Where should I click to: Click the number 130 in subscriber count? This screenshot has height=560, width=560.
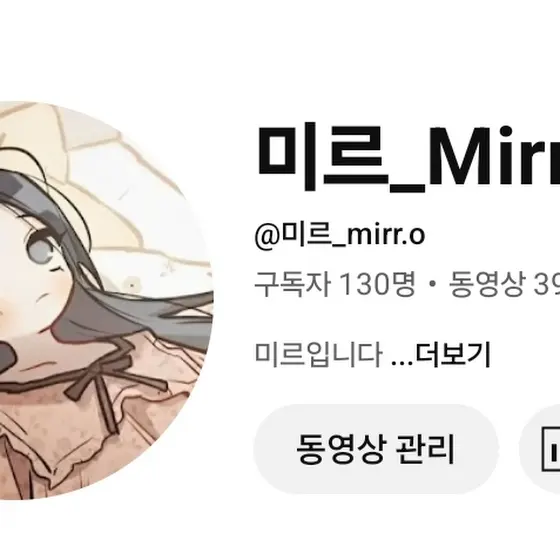tap(364, 285)
